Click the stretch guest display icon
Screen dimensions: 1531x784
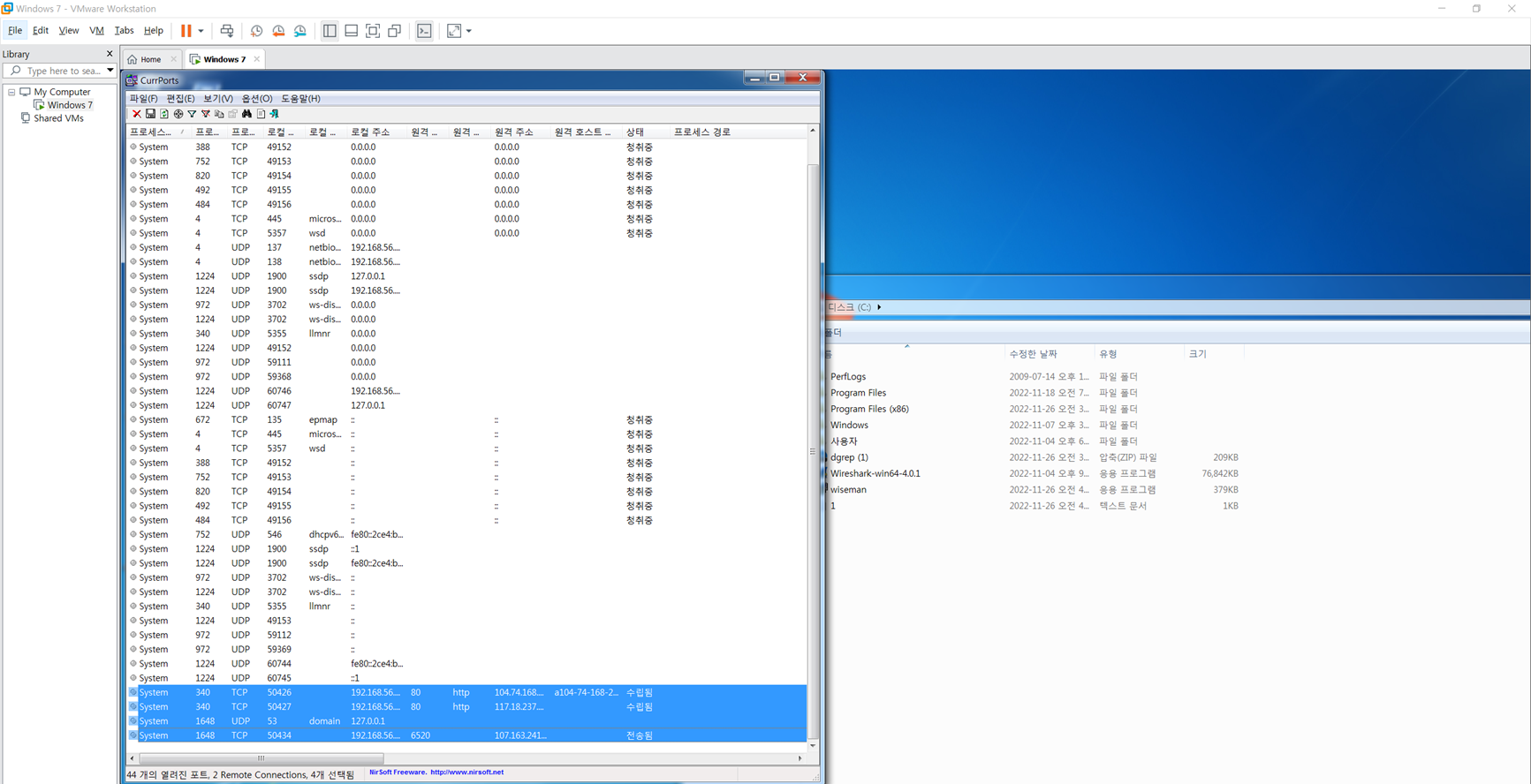pos(454,31)
